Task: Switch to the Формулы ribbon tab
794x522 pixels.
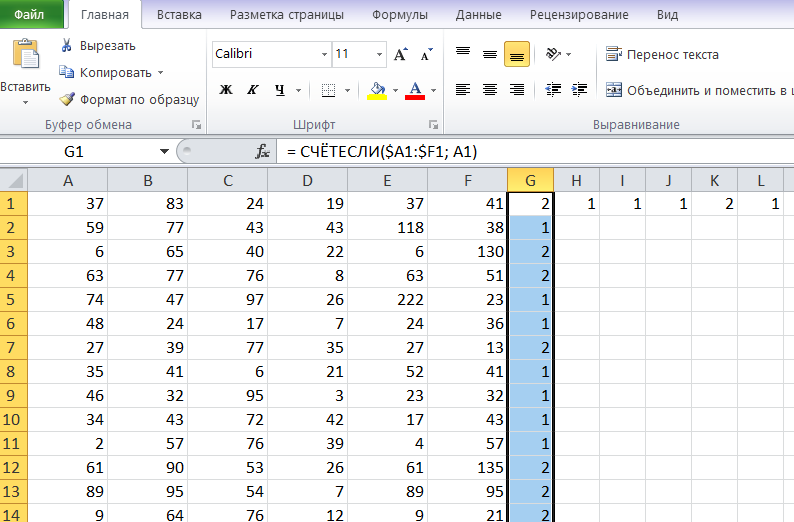Action: pos(400,15)
